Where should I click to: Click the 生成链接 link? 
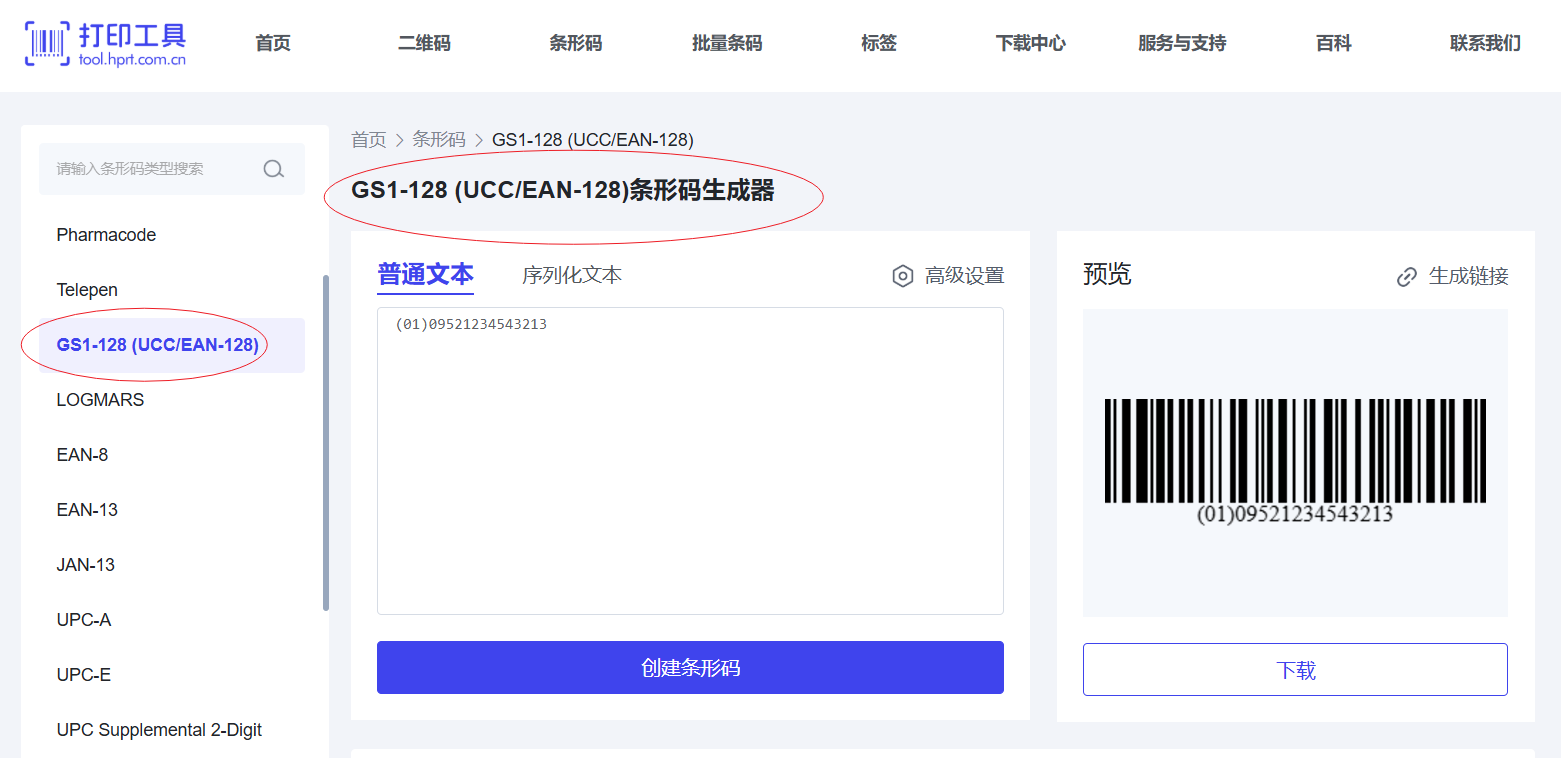(1452, 277)
